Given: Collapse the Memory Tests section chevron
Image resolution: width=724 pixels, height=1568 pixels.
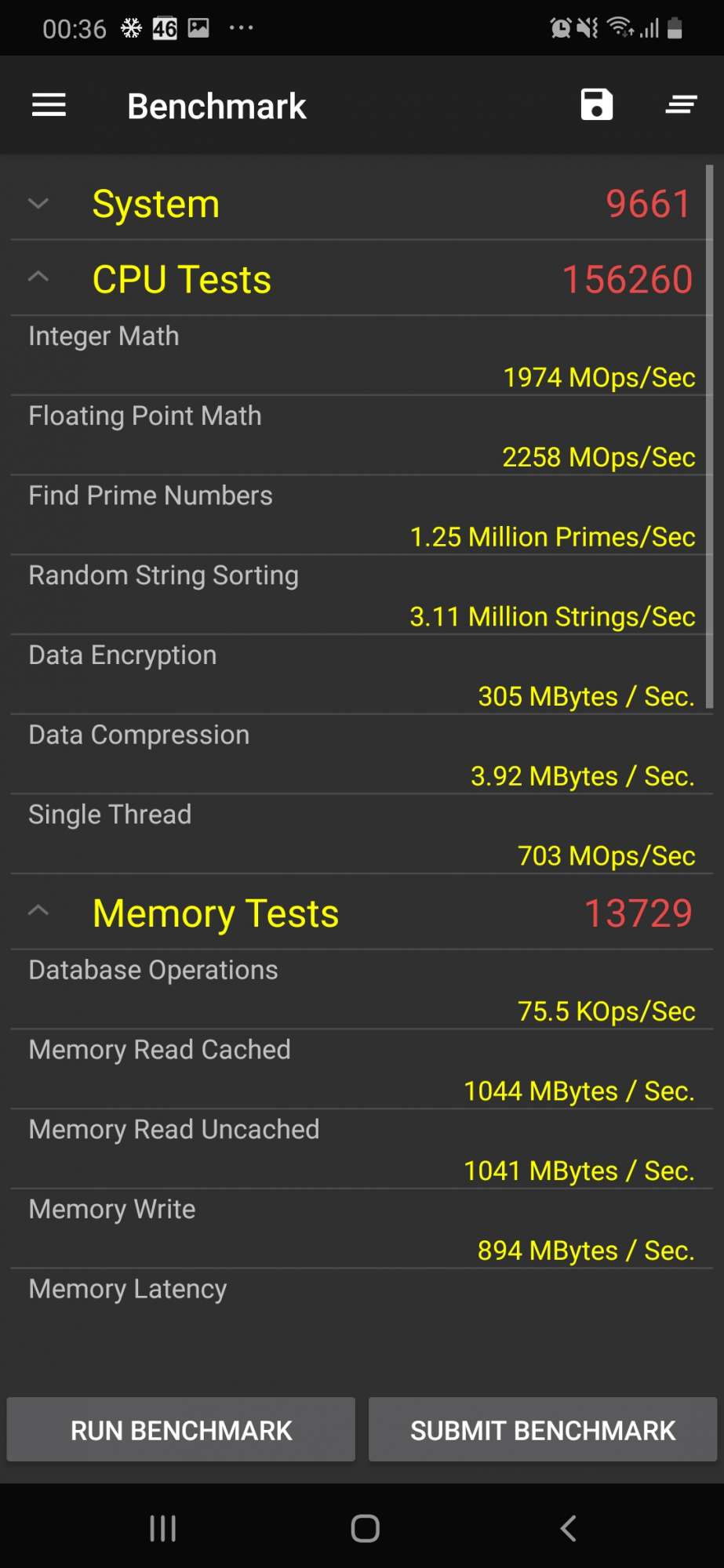Looking at the screenshot, I should tap(38, 911).
